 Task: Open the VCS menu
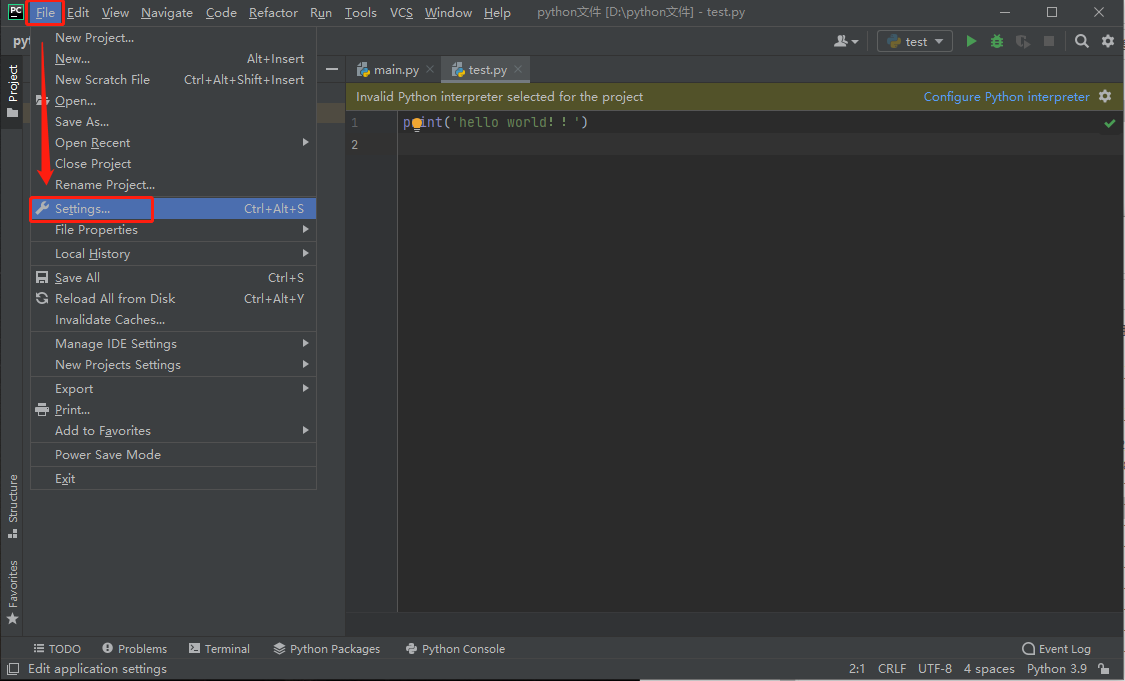tap(401, 12)
